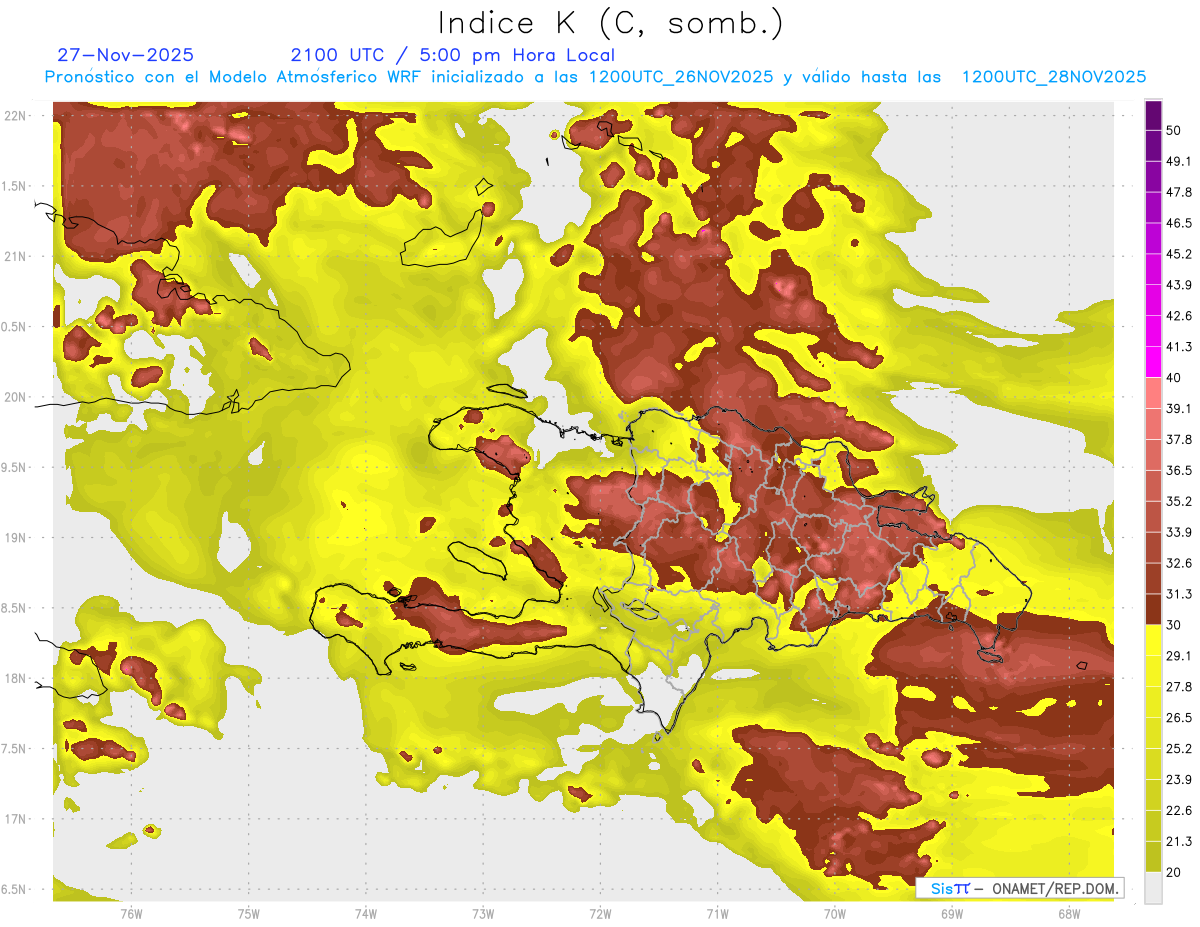Pick the dark brown legend band between 30 and 31.3

tap(1153, 609)
